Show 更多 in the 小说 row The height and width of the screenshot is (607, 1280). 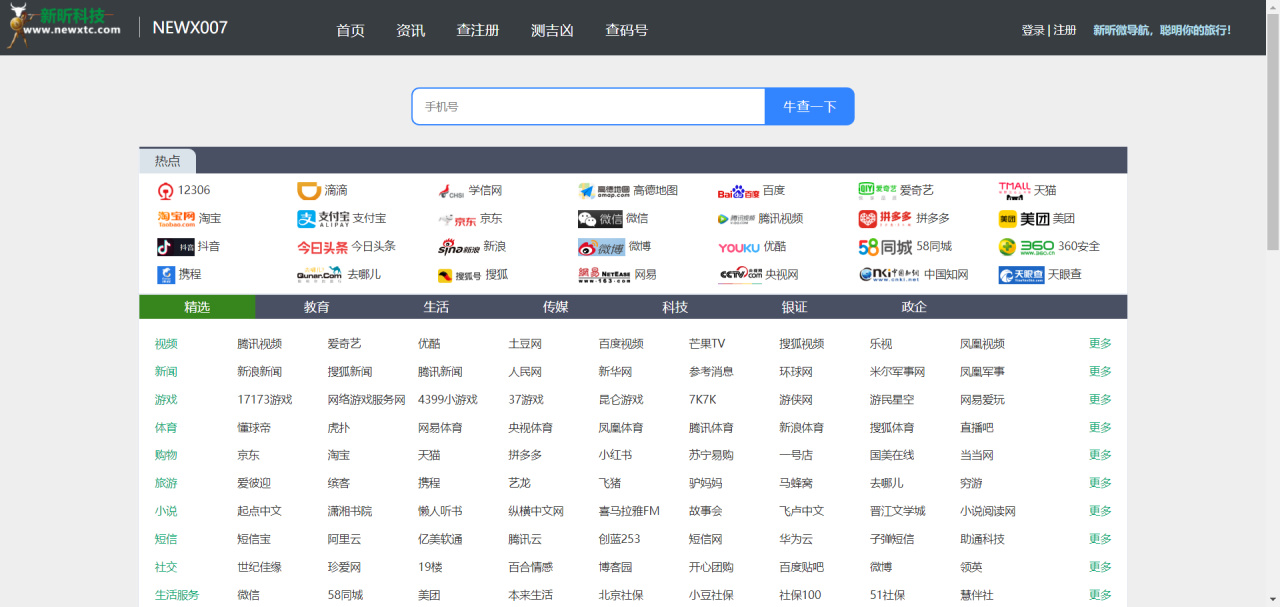click(x=1100, y=510)
